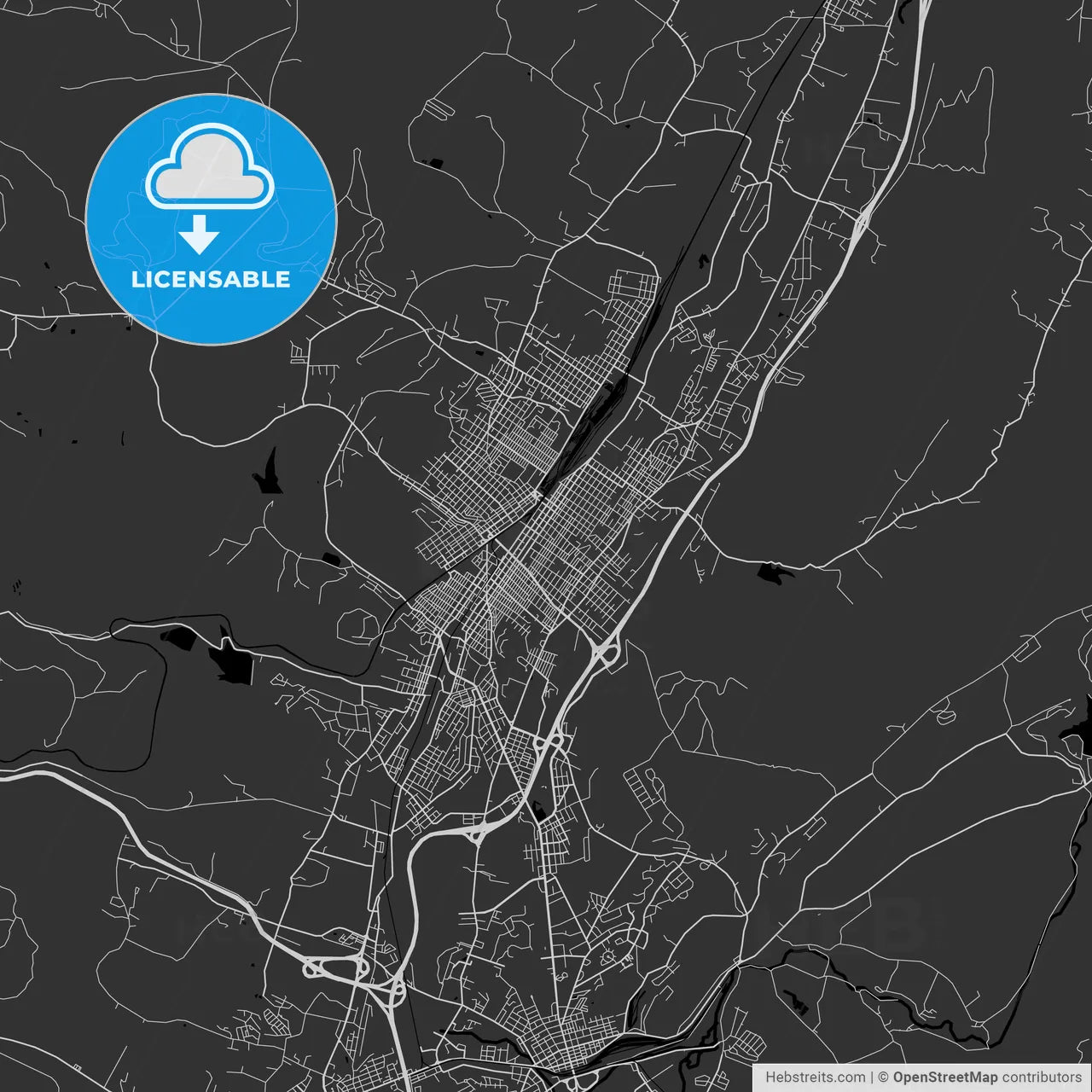The width and height of the screenshot is (1092, 1092).
Task: Expand the attribution bar at bottom right
Action: 921,1077
